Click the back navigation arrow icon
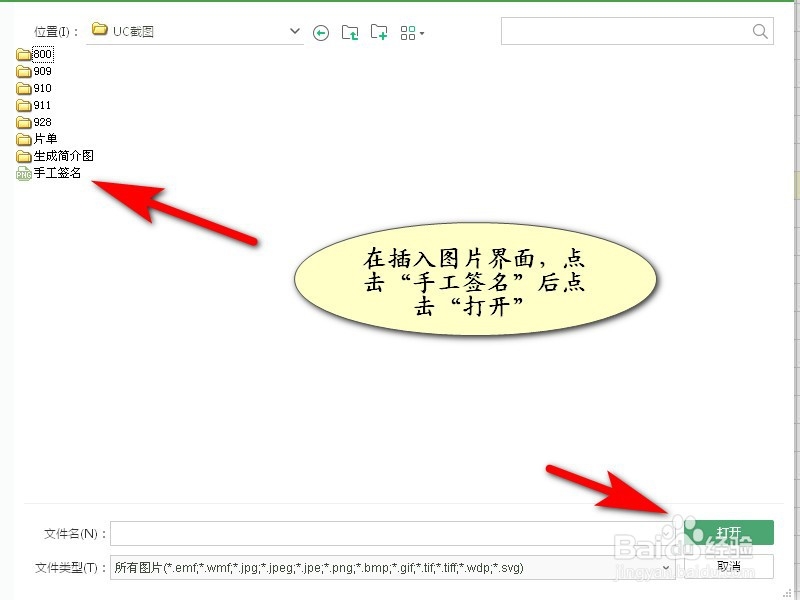800x600 pixels. coord(320,32)
